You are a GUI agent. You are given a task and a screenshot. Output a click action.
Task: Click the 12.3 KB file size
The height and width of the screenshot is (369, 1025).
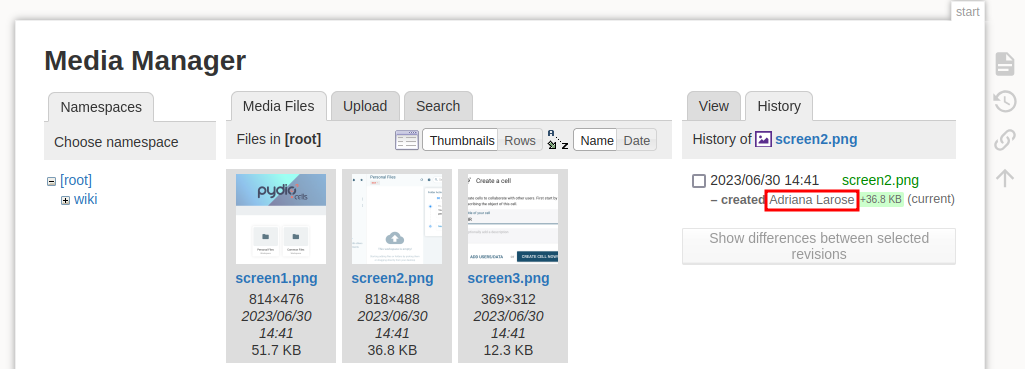(508, 350)
